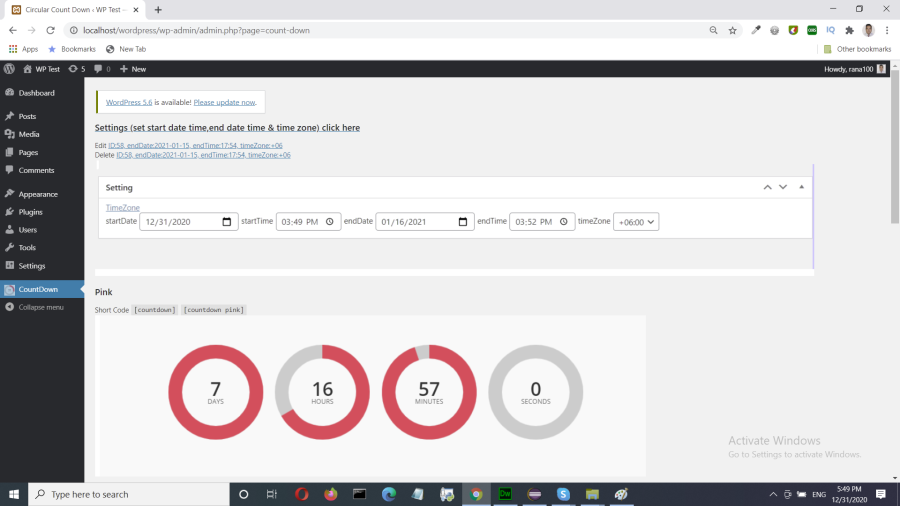Click the 57 Minutes countdown circle
Image resolution: width=900 pixels, height=506 pixels.
(x=429, y=392)
